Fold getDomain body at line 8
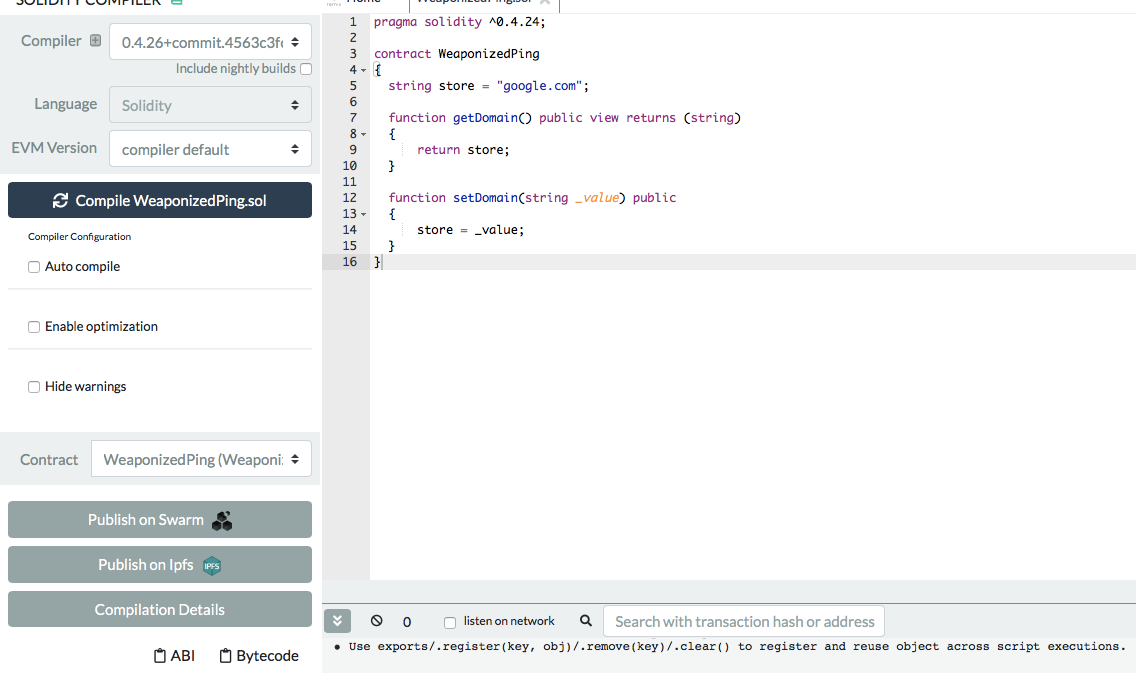 click(x=363, y=134)
